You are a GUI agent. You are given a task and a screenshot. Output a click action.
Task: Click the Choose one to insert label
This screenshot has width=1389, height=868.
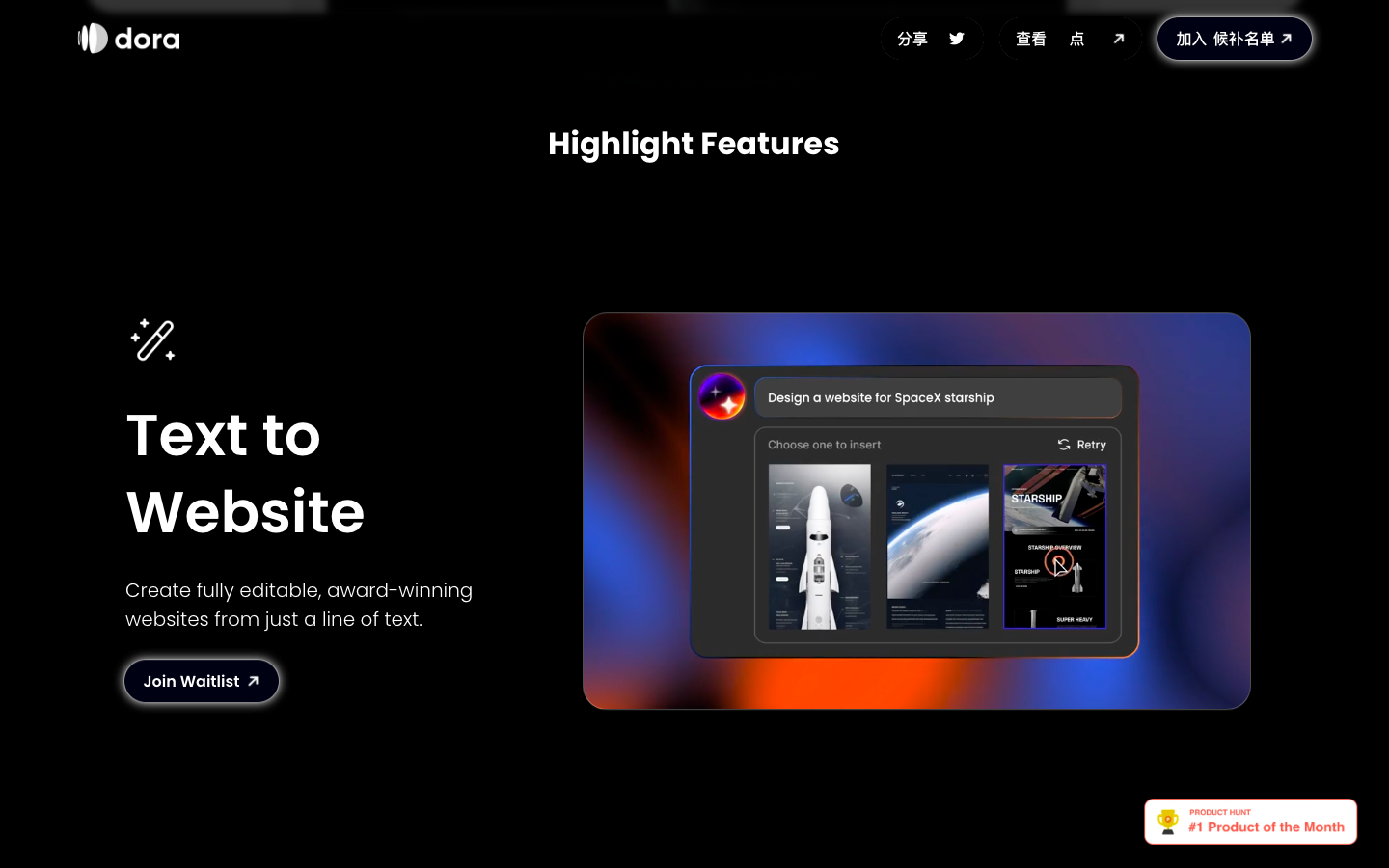coord(825,445)
